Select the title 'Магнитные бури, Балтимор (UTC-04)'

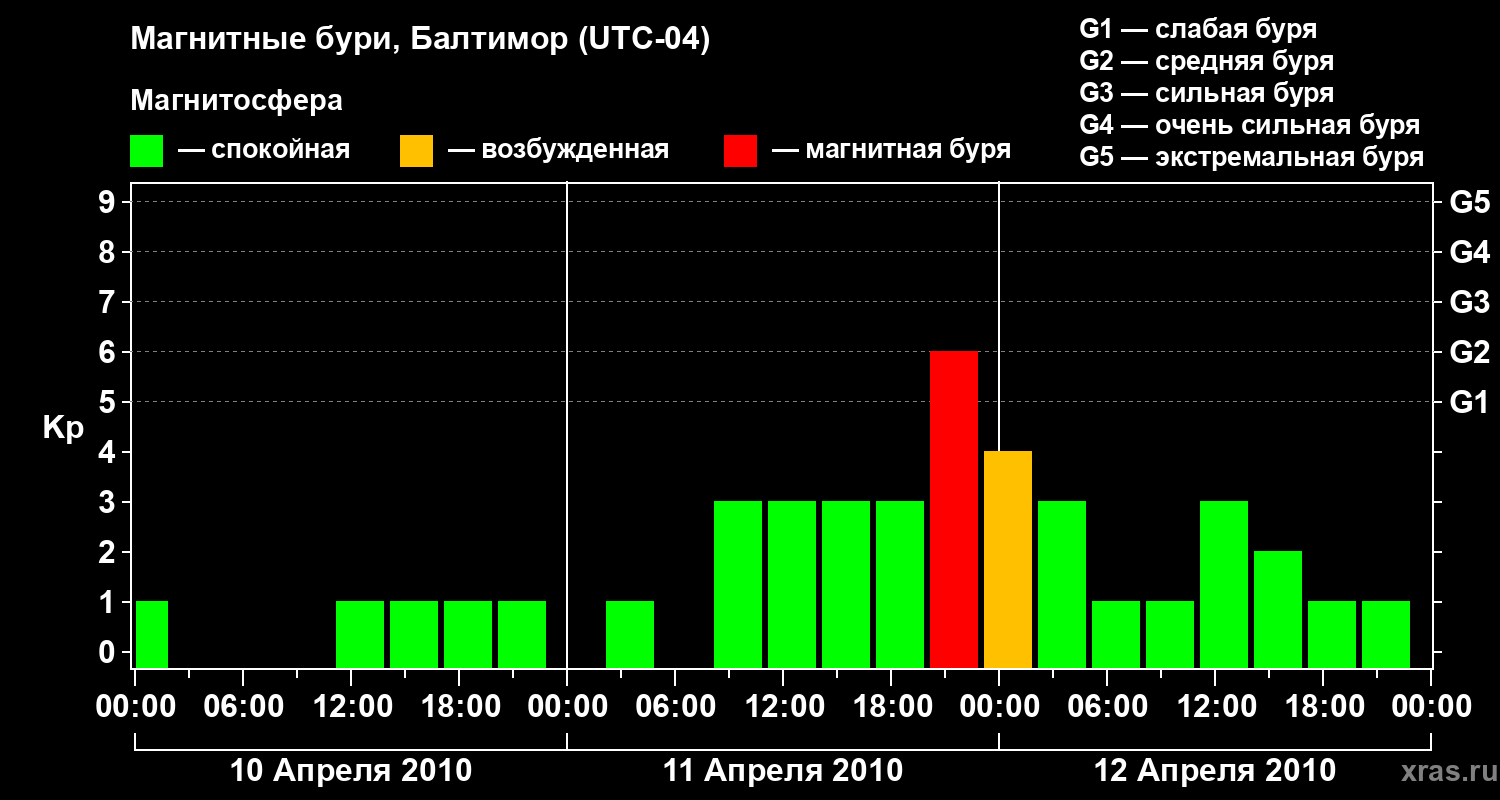(420, 40)
